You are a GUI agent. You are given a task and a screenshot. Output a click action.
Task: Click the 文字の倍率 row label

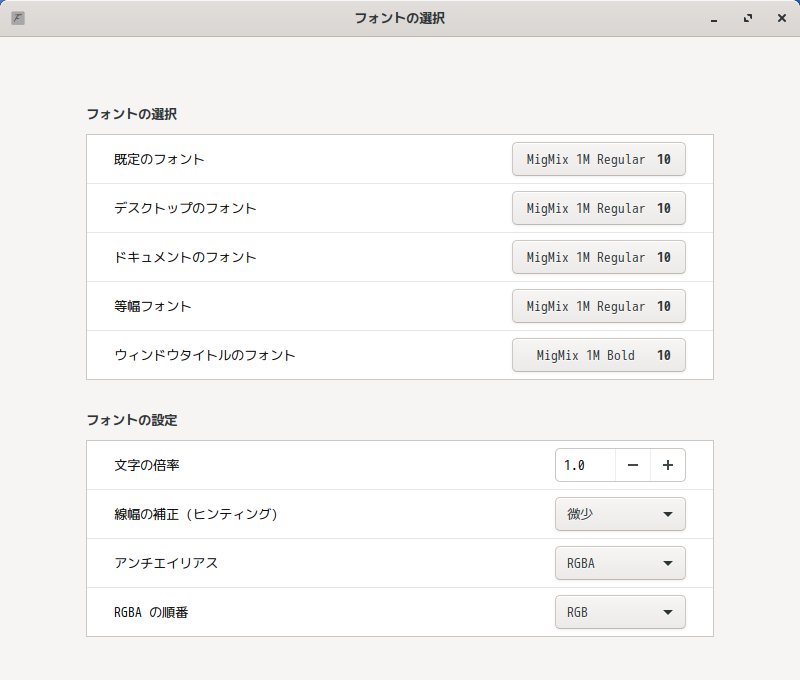click(x=147, y=465)
